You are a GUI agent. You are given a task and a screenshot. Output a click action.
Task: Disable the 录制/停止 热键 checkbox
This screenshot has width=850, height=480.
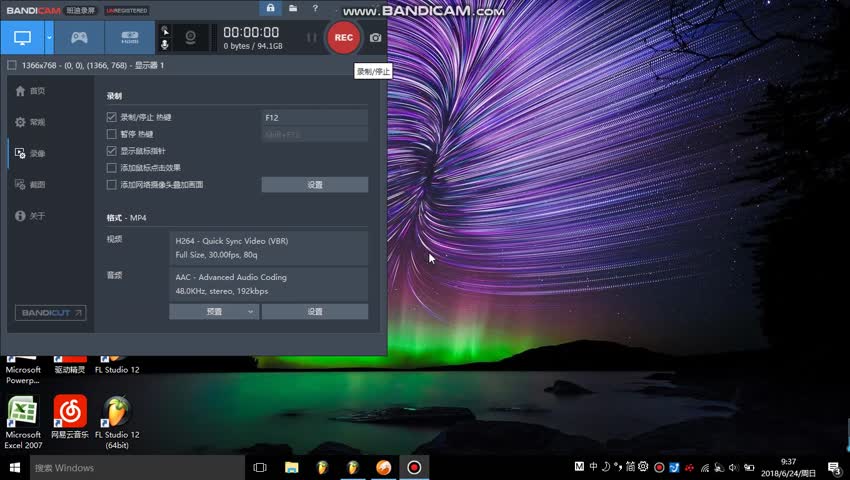(x=112, y=117)
